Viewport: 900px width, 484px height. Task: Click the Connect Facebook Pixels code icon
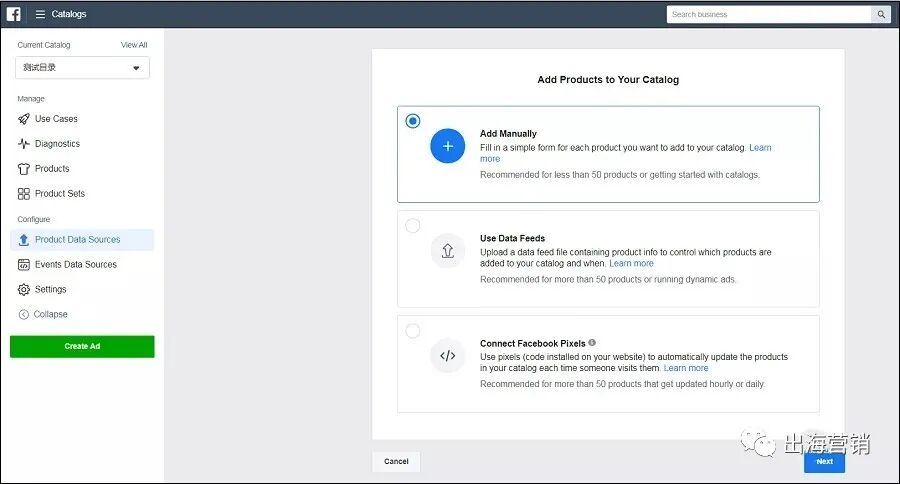[448, 356]
